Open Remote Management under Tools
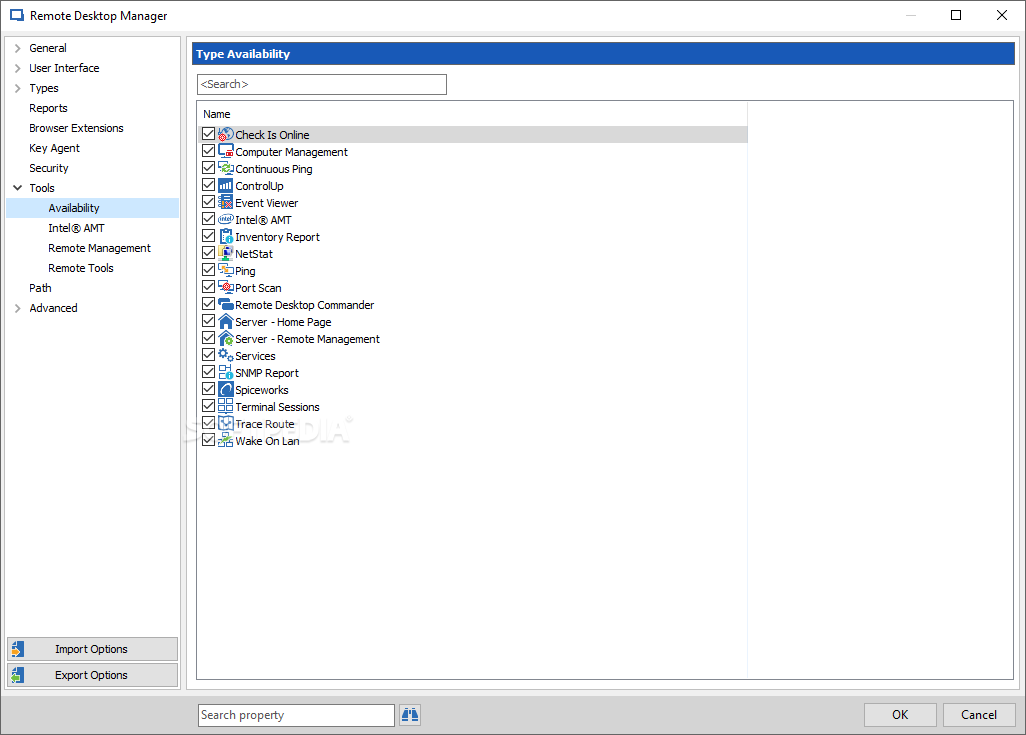 pyautogui.click(x=99, y=248)
